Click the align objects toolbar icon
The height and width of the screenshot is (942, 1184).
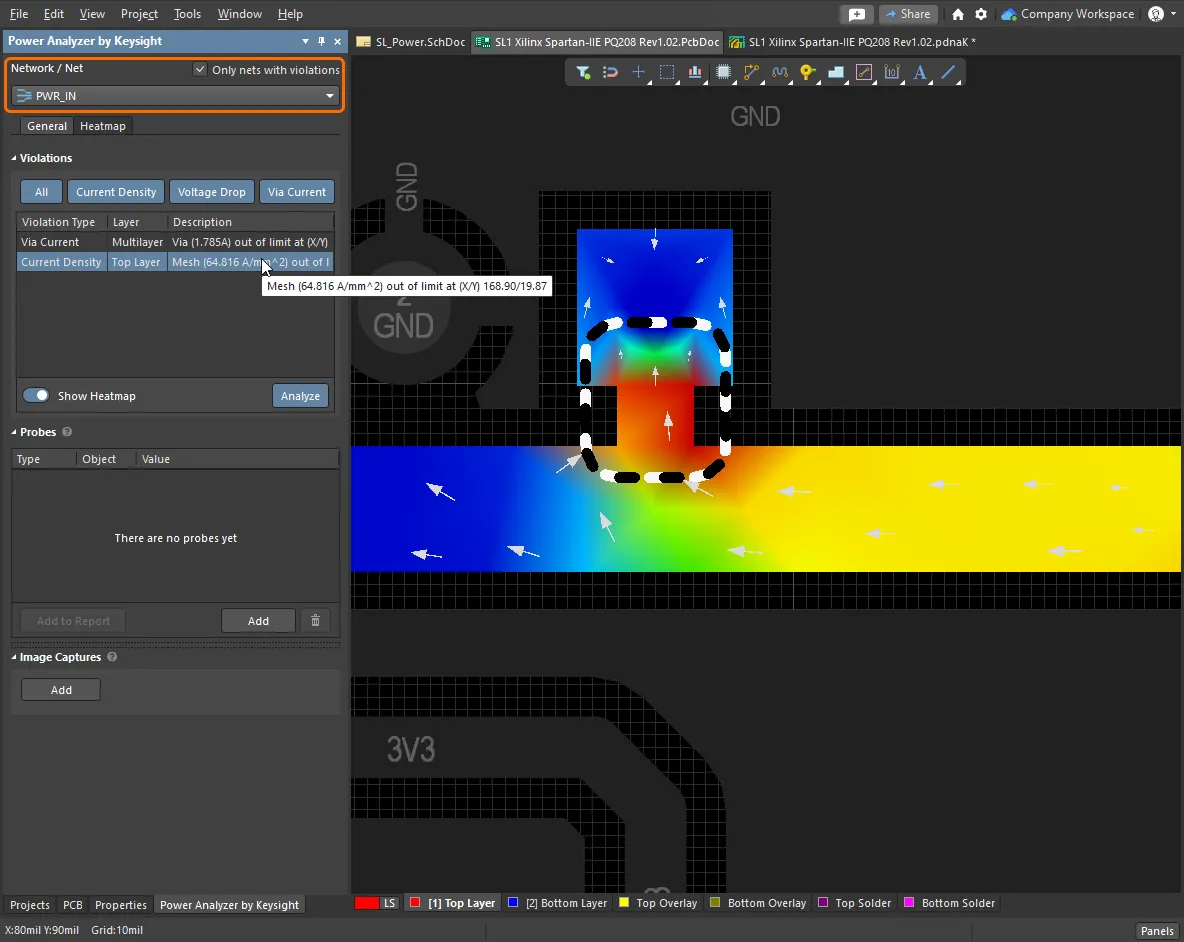coord(695,73)
